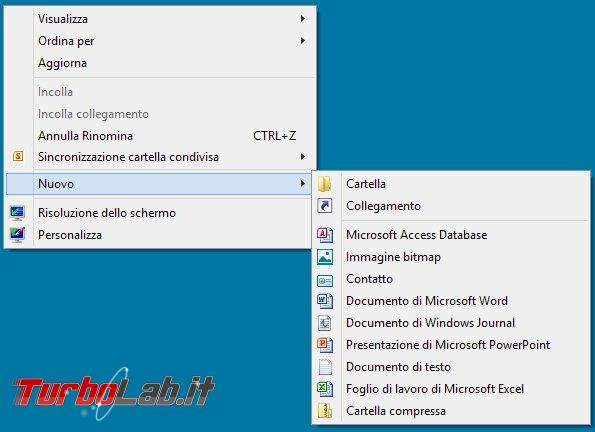Click the Personalizza display icon

click(17, 235)
